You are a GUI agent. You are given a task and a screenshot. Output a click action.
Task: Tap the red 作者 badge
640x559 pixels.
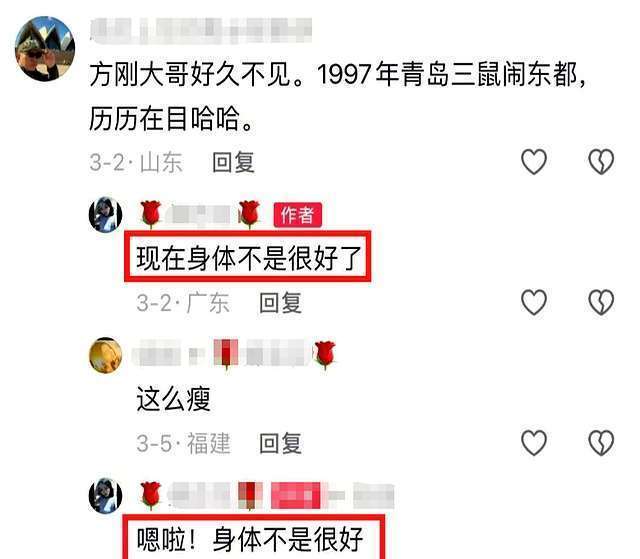point(298,215)
